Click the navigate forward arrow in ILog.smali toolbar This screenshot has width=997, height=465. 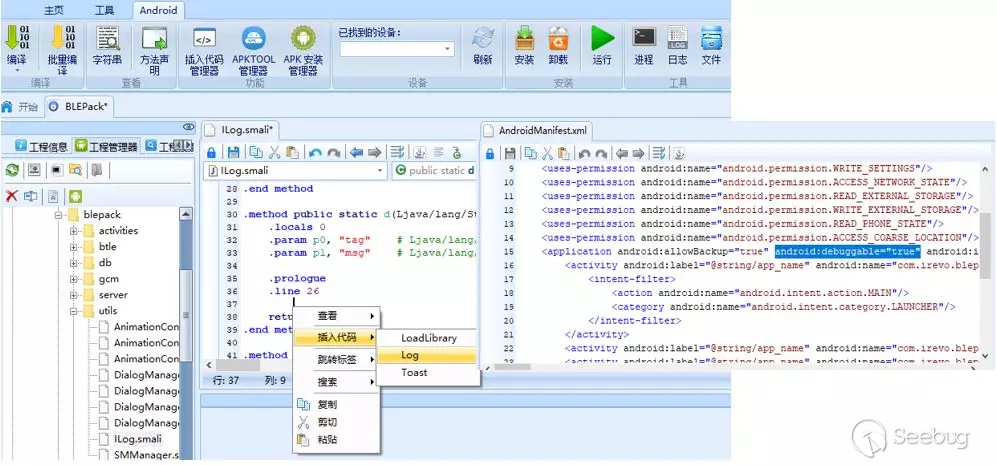375,153
